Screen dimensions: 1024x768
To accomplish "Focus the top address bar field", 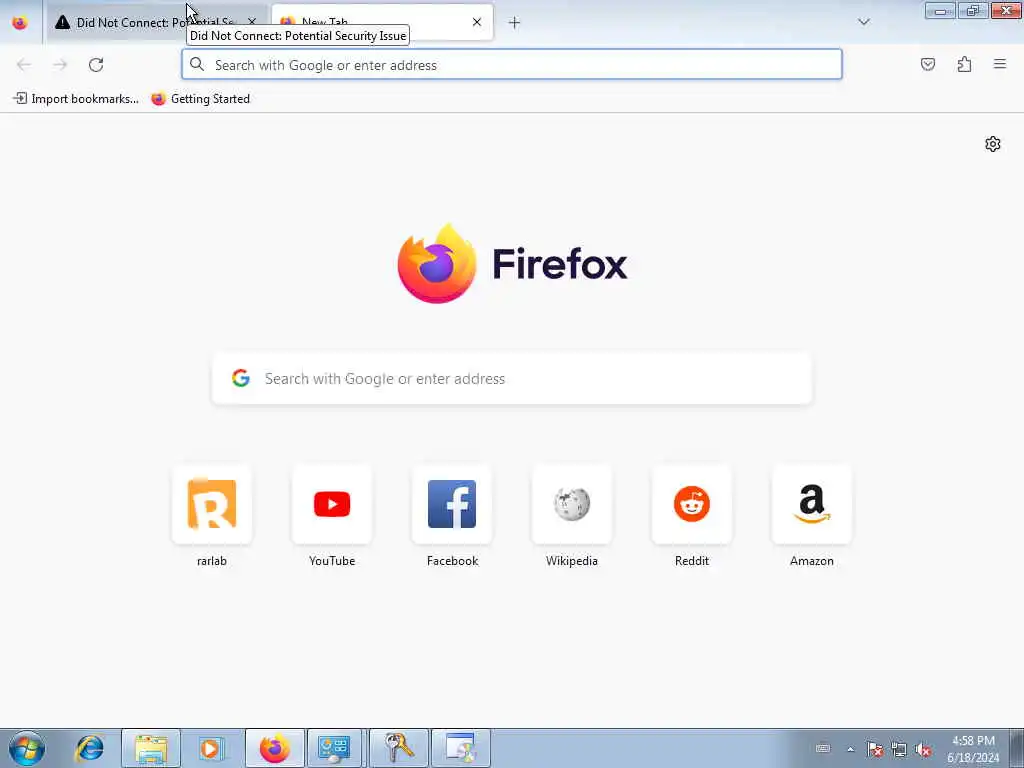I will click(511, 65).
